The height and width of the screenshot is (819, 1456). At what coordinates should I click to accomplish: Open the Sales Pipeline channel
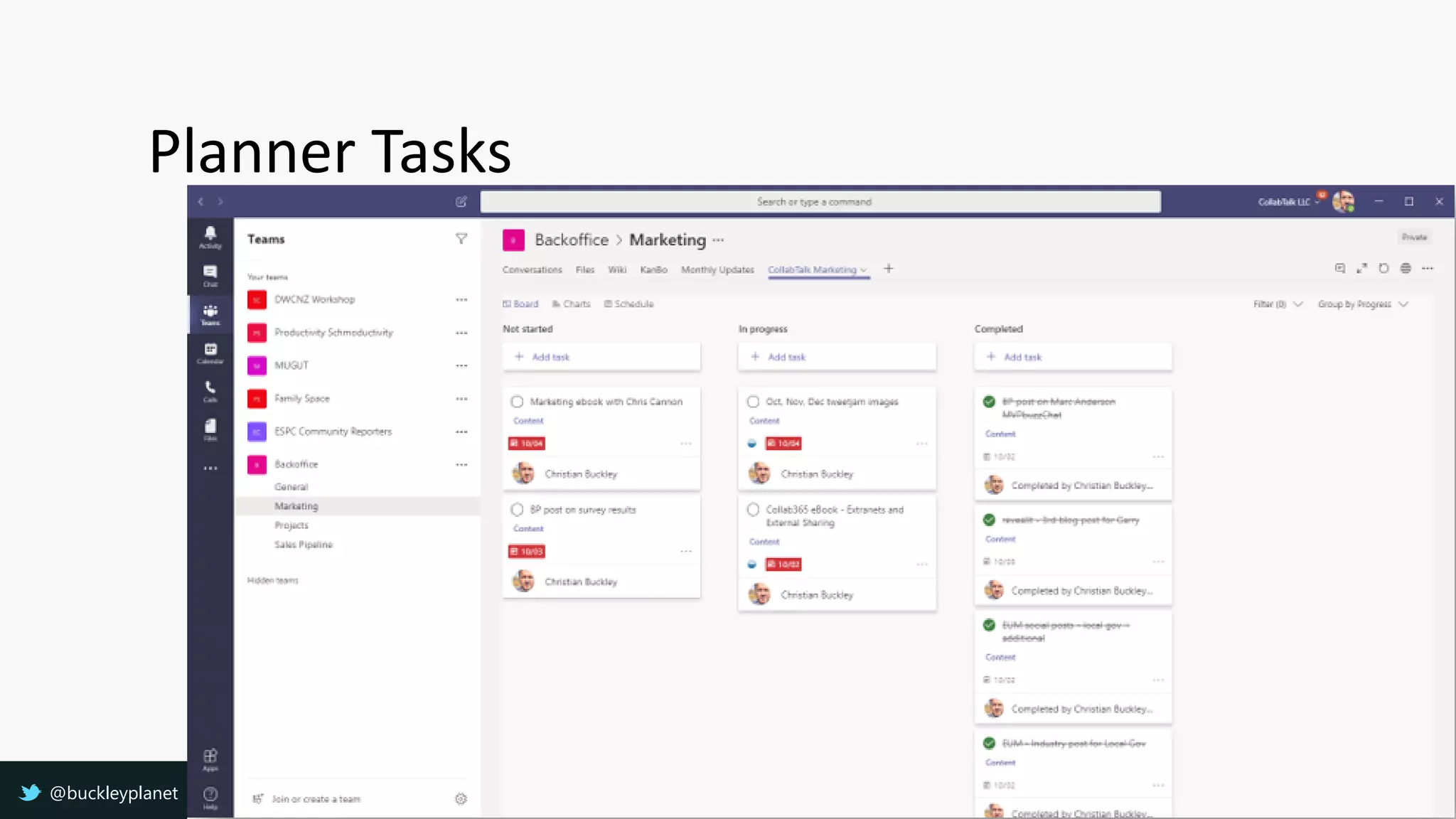point(304,545)
